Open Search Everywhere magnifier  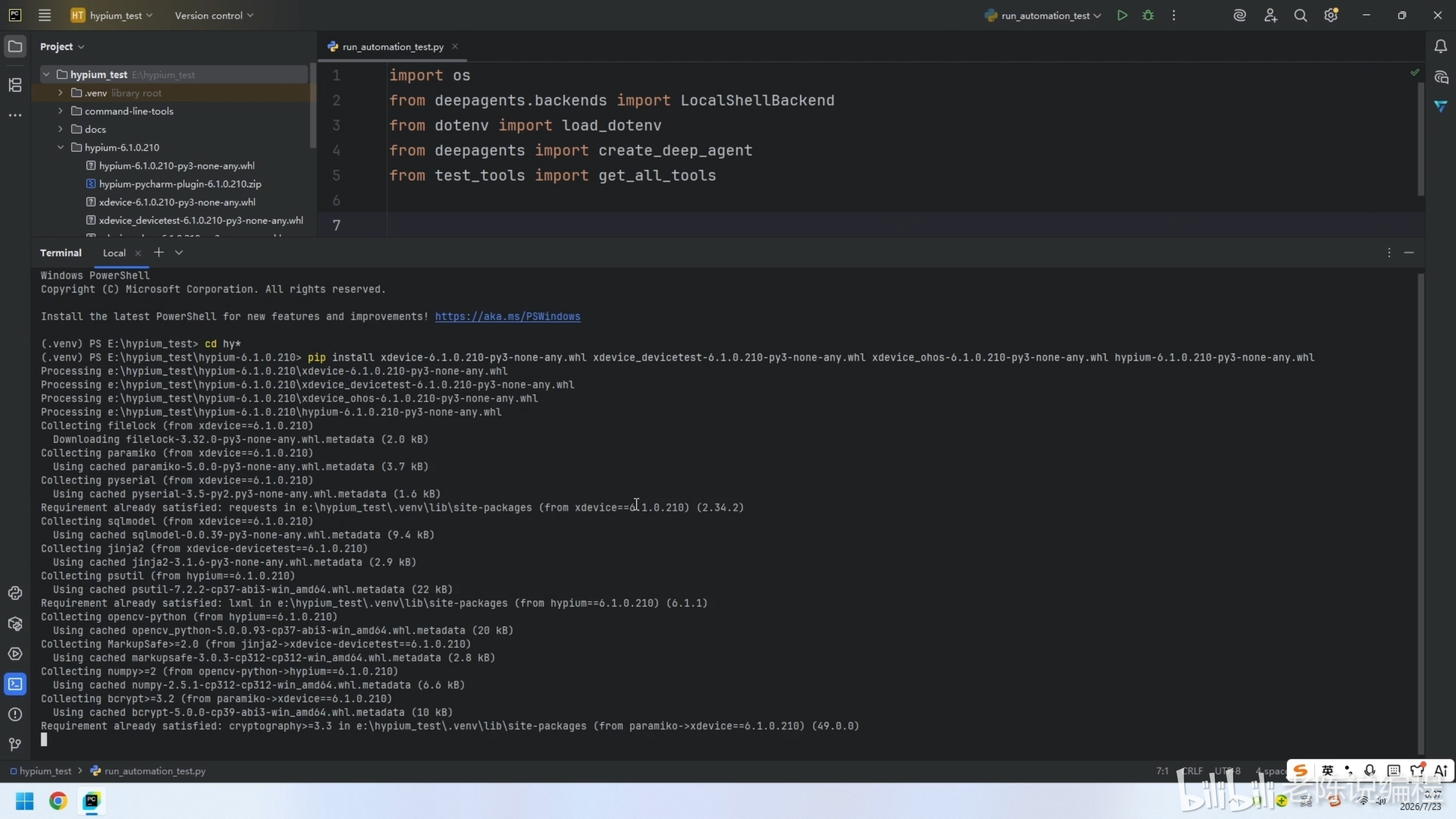[x=1301, y=15]
